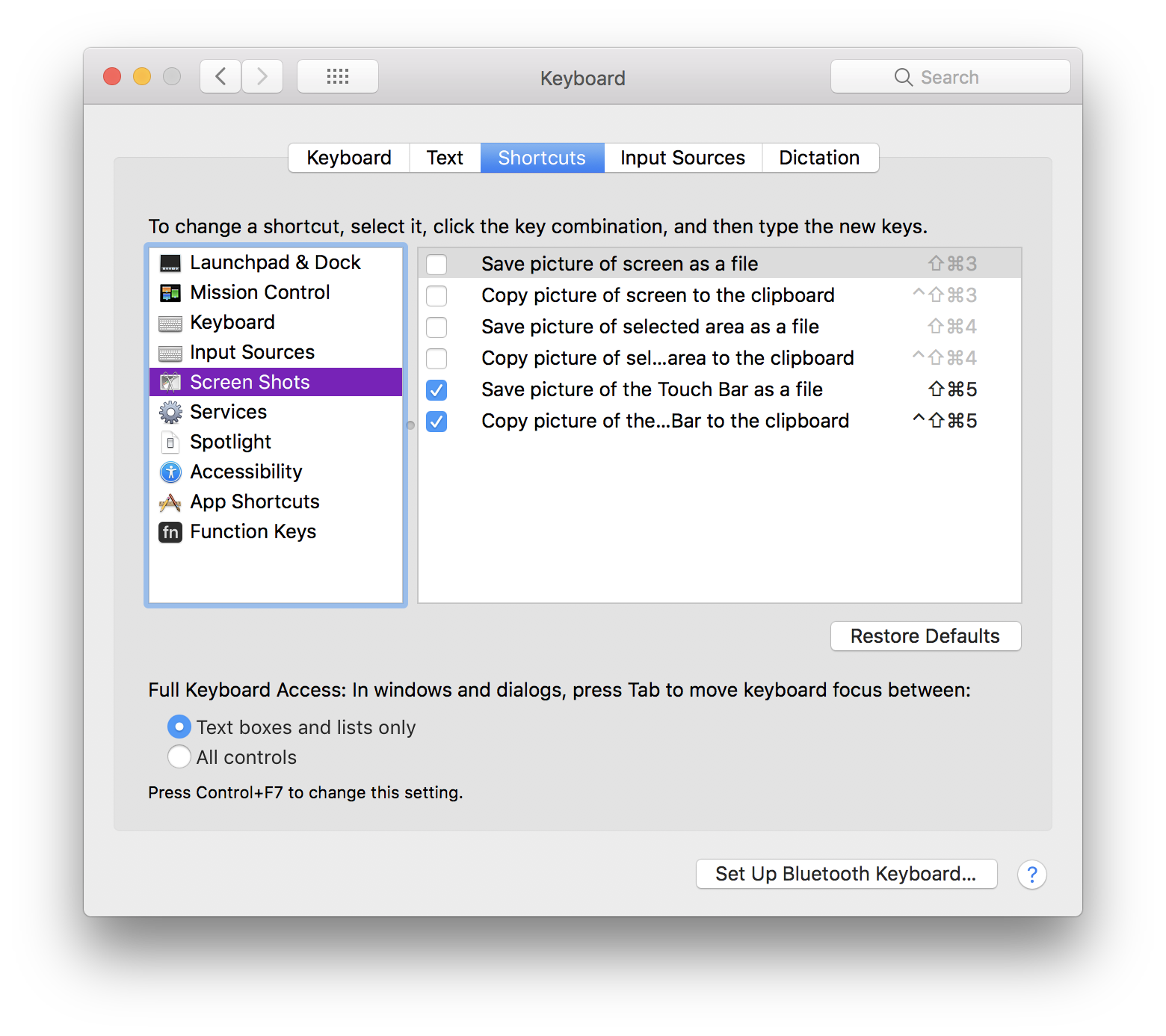
Task: Select All controls radio button
Action: [179, 756]
